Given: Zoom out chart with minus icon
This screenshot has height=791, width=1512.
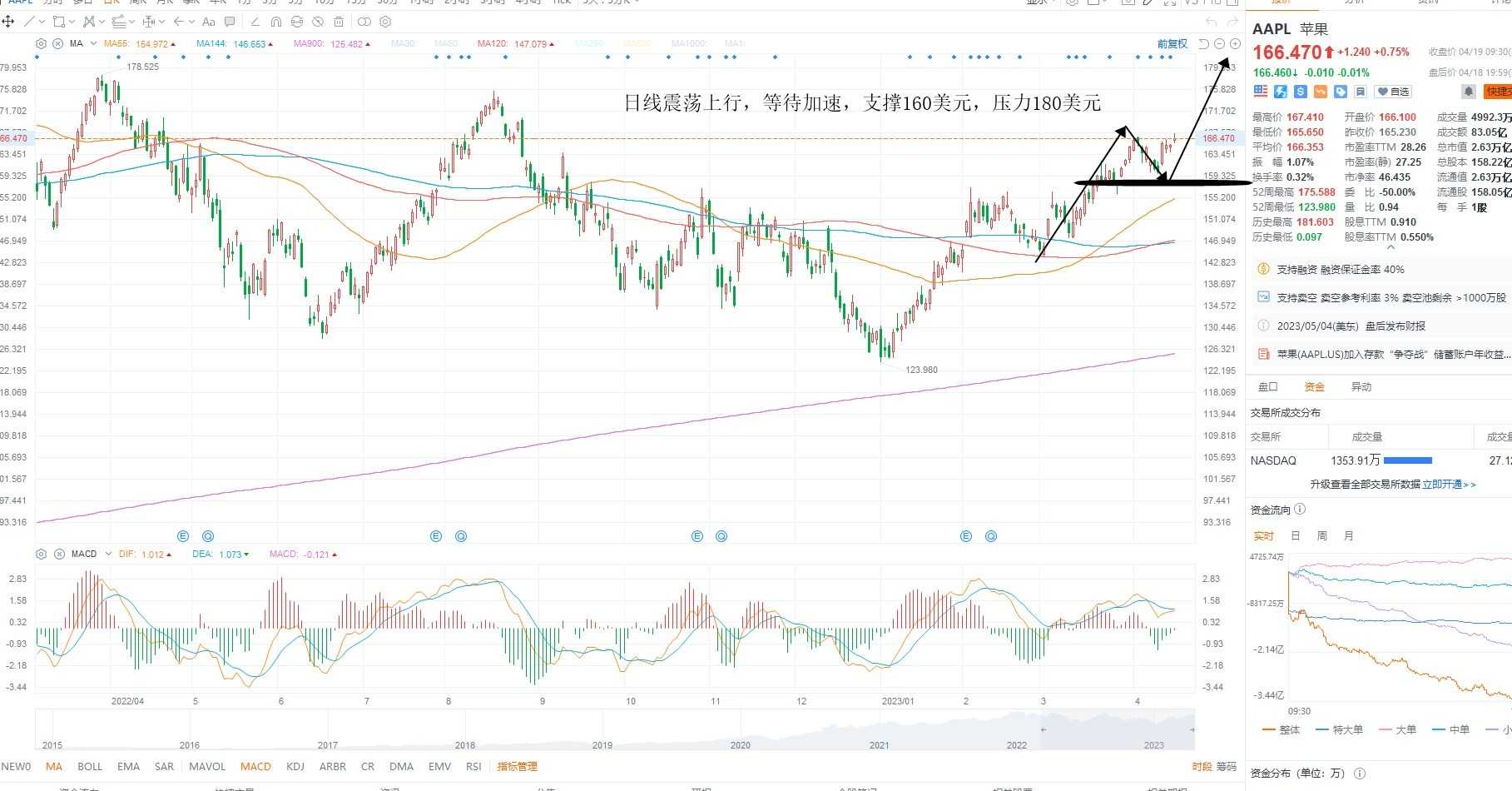Looking at the screenshot, I should [x=1219, y=43].
